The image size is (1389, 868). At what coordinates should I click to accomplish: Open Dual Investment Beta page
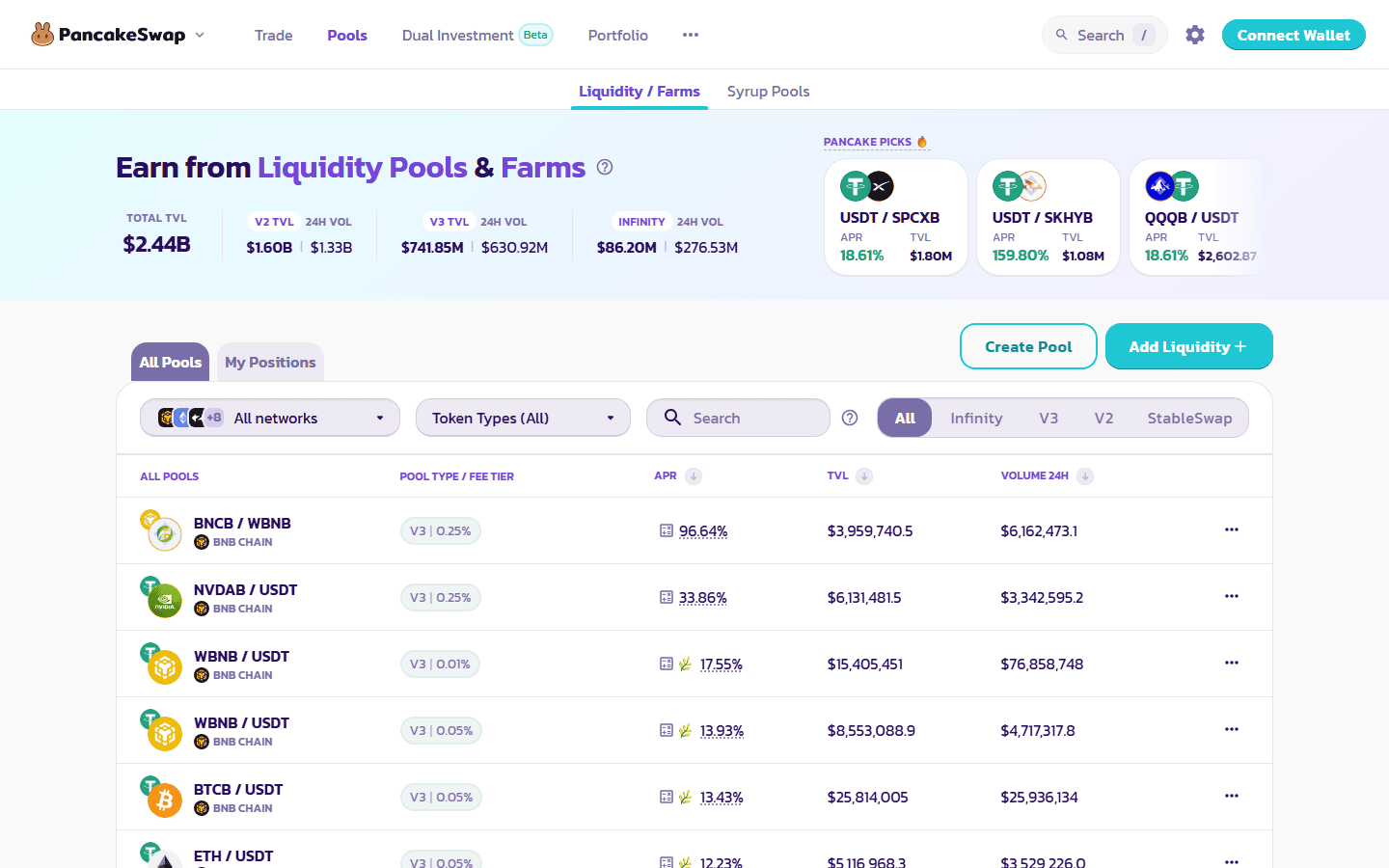tap(477, 35)
